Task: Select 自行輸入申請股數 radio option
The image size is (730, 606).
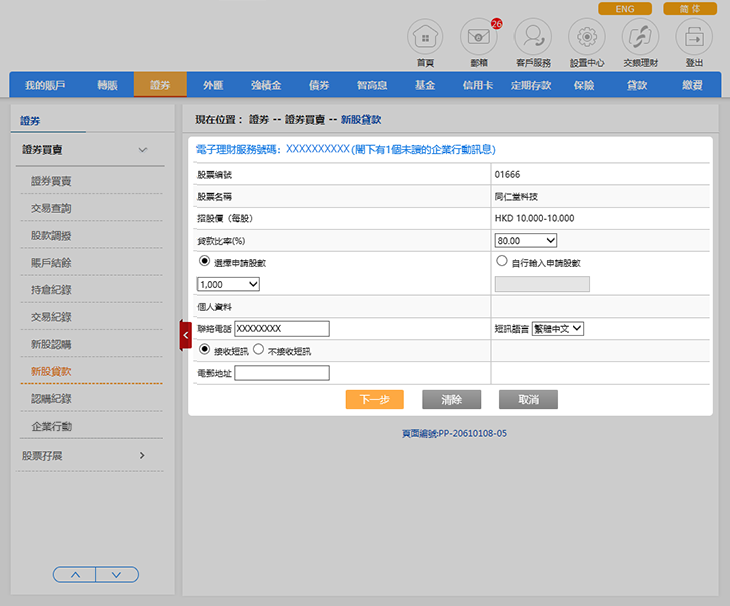Action: [502, 262]
